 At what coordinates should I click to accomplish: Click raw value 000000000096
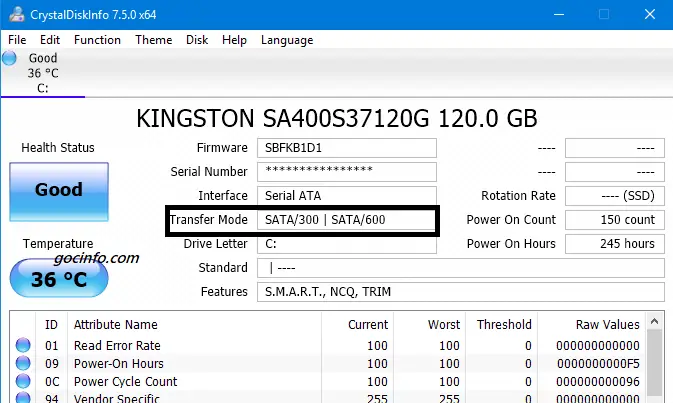(x=598, y=382)
